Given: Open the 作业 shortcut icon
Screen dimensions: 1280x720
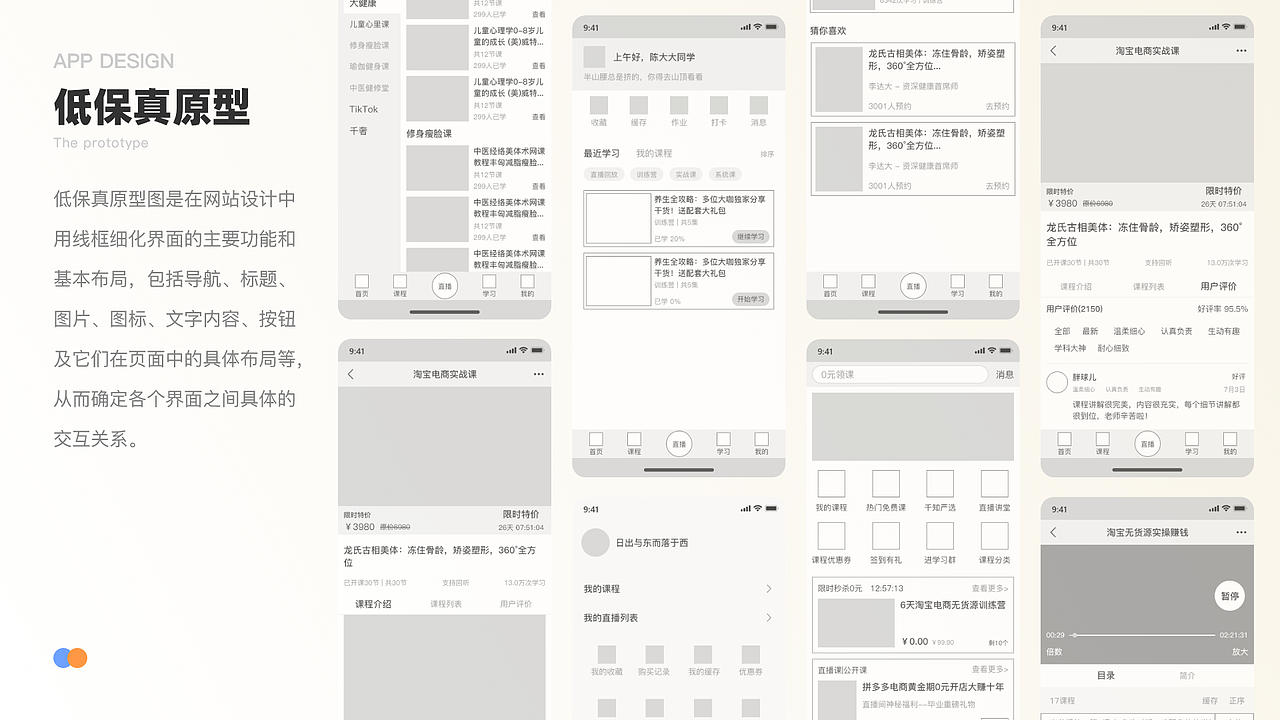Looking at the screenshot, I should click(679, 105).
